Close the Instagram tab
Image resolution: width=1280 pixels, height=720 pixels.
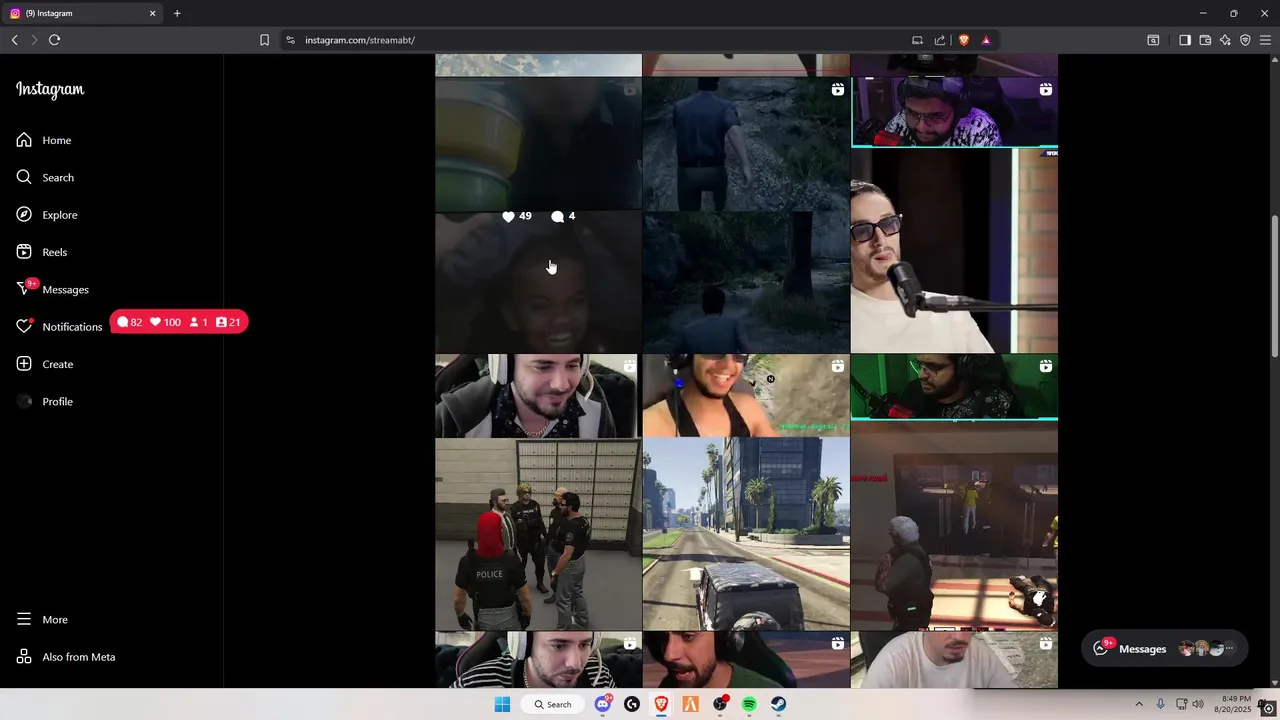153,13
